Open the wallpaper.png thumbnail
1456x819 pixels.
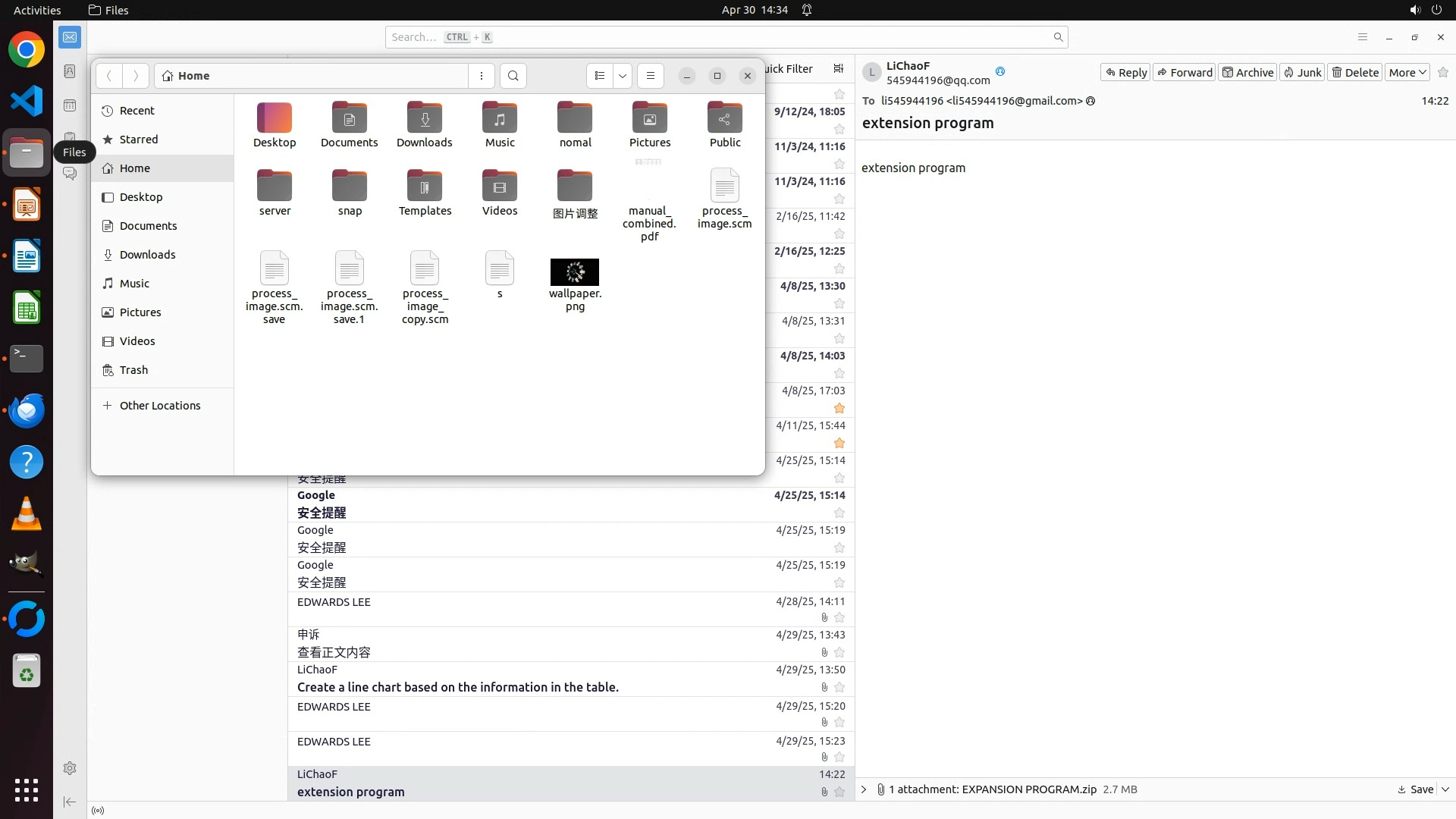pyautogui.click(x=575, y=272)
